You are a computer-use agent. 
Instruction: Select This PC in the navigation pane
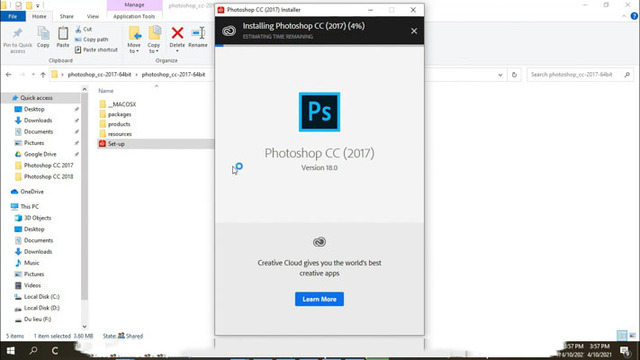click(29, 207)
